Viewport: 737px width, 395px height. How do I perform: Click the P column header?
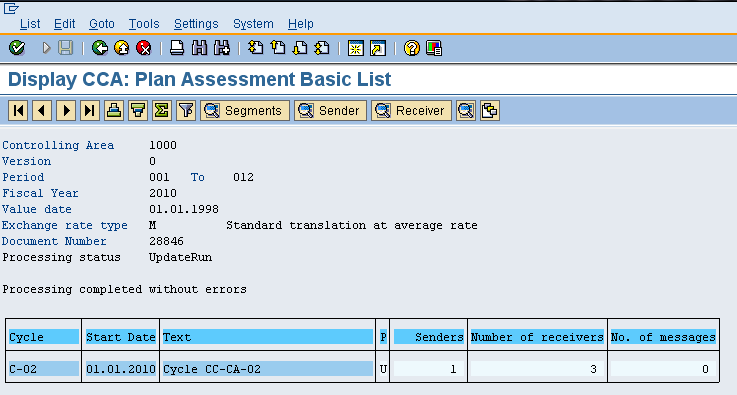383,337
